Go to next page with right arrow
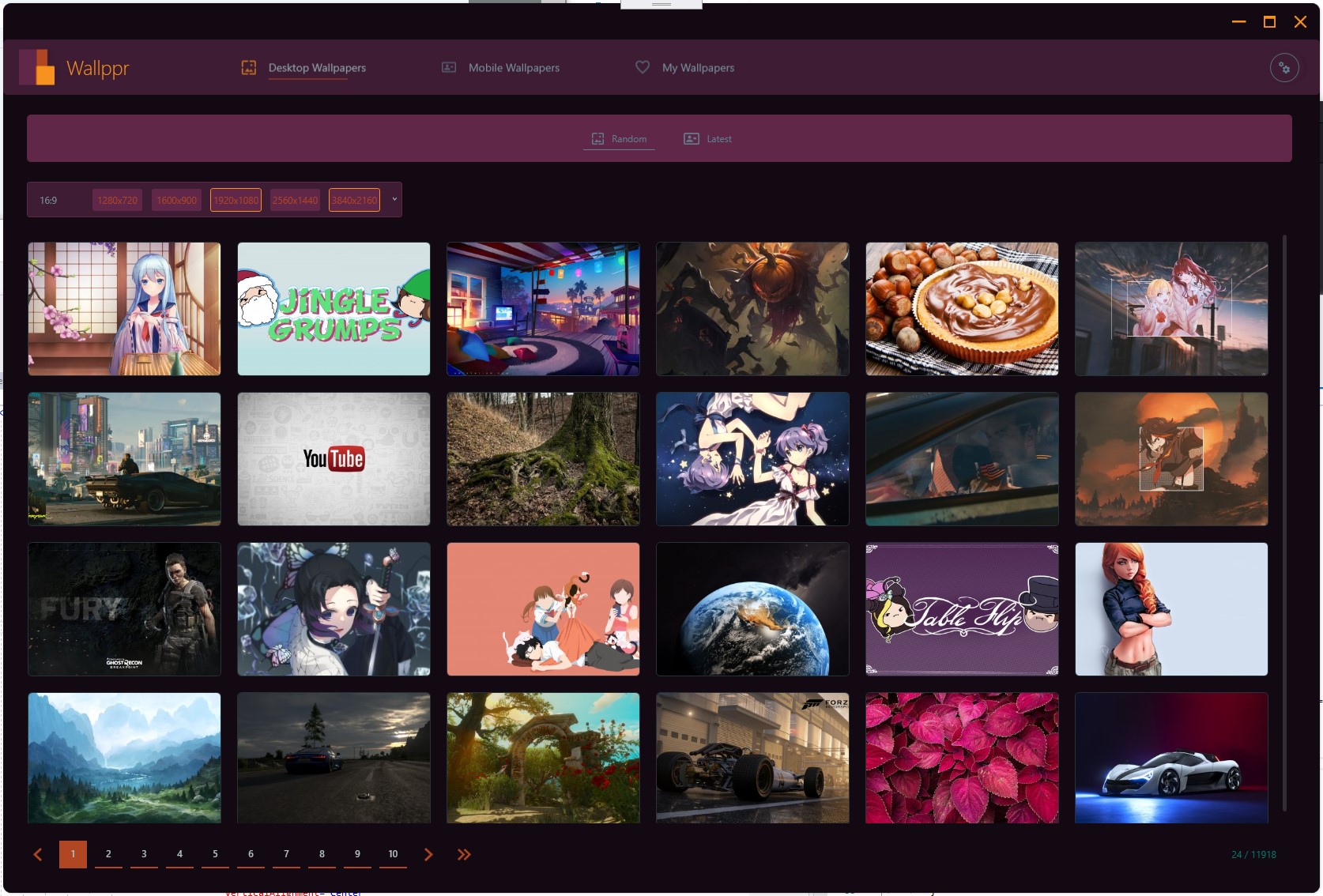The height and width of the screenshot is (896, 1323). click(428, 854)
